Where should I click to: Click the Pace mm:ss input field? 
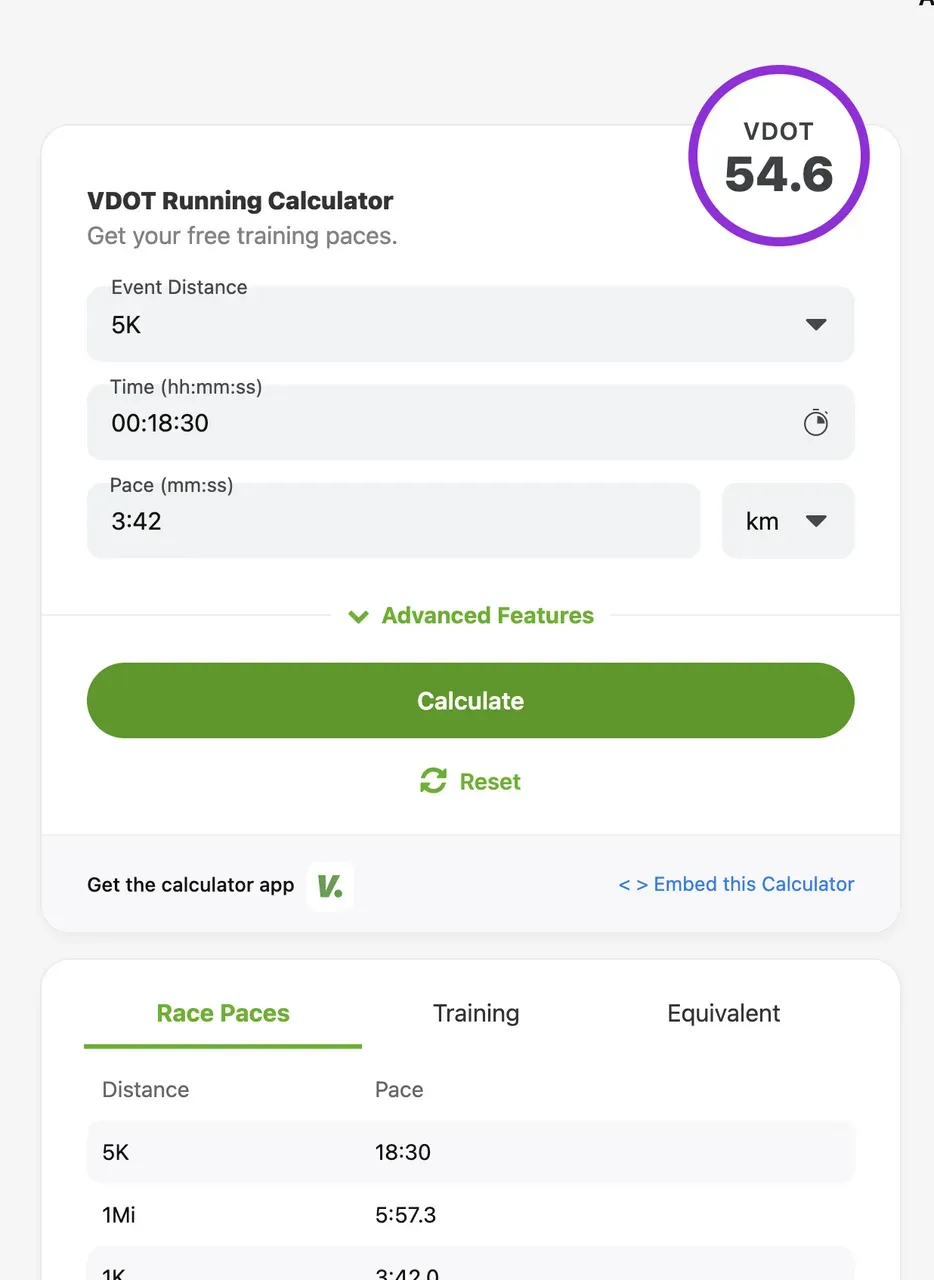pos(393,521)
